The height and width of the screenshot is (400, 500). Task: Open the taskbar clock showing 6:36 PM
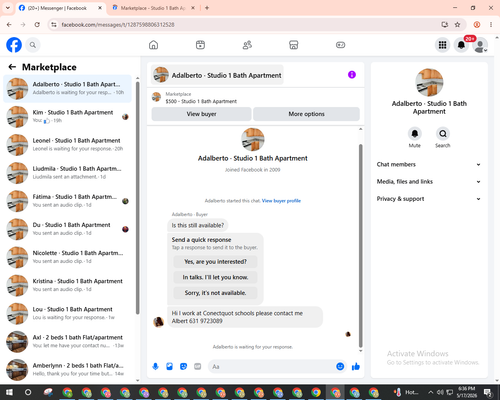466,392
